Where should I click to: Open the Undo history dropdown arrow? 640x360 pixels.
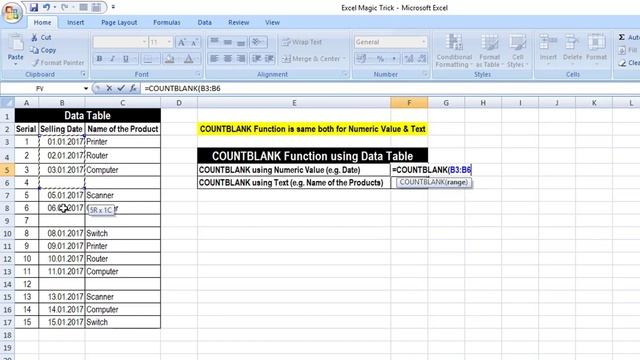coord(55,7)
